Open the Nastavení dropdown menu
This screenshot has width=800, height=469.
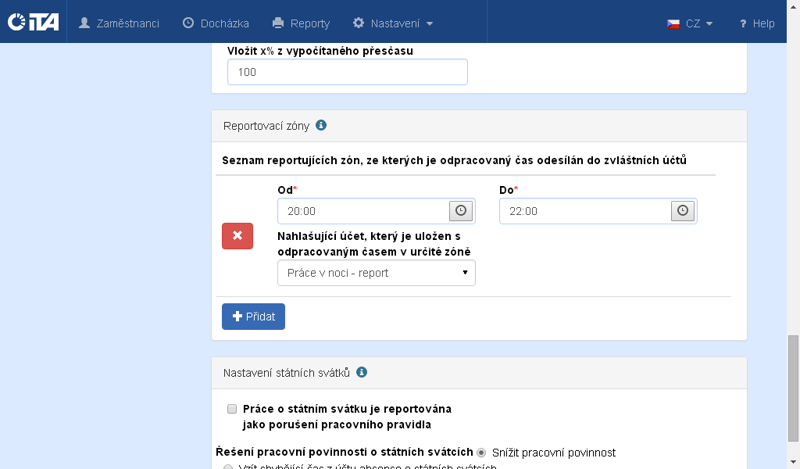(x=393, y=23)
